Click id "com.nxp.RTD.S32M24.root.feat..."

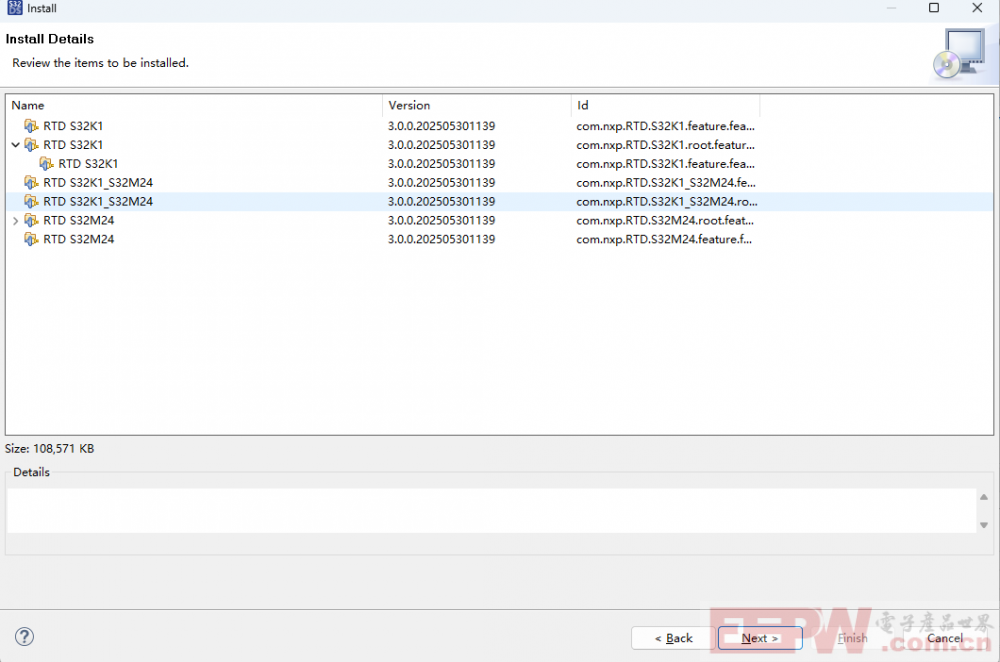665,221
